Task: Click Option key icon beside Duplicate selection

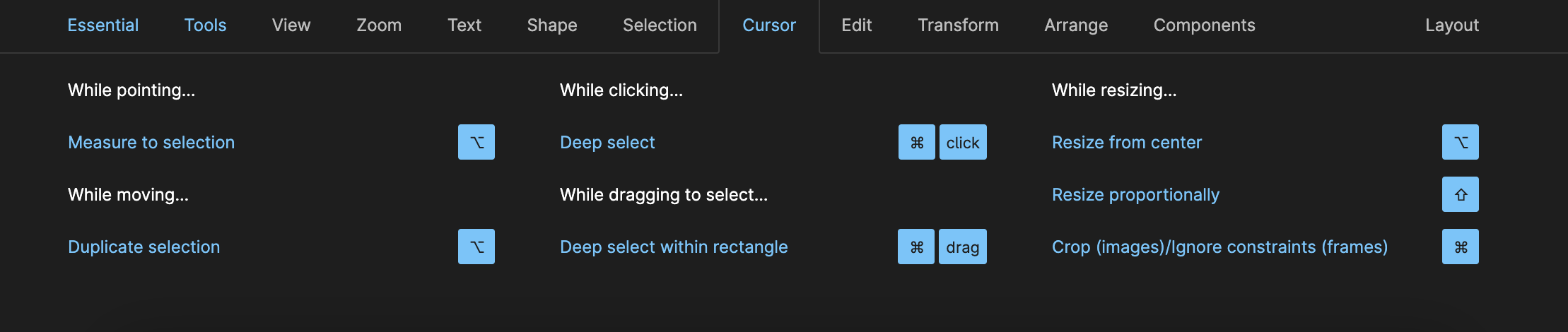Action: pyautogui.click(x=476, y=247)
